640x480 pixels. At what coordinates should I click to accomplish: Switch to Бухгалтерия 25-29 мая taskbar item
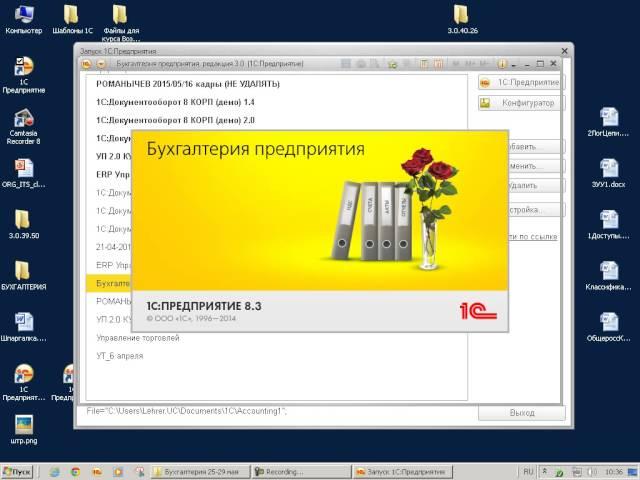point(199,471)
